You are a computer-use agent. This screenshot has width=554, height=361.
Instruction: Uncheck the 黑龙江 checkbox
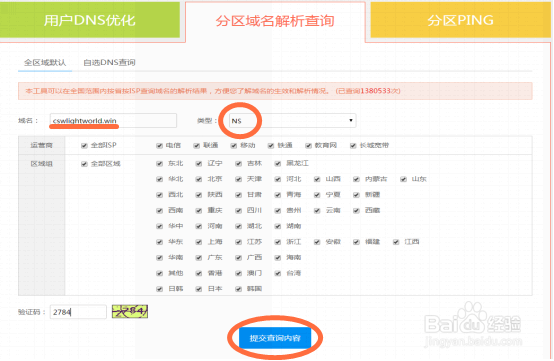click(x=278, y=164)
